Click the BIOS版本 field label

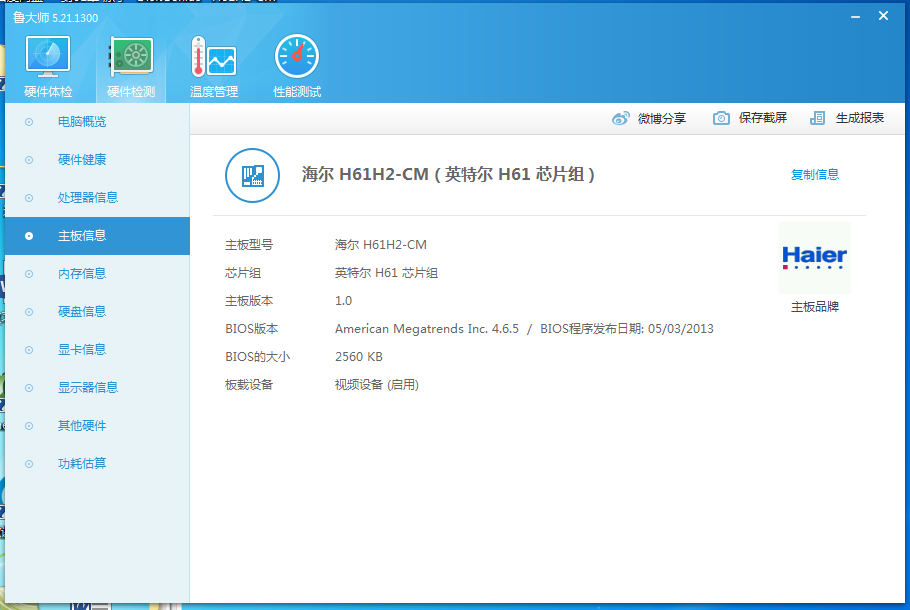(x=252, y=329)
